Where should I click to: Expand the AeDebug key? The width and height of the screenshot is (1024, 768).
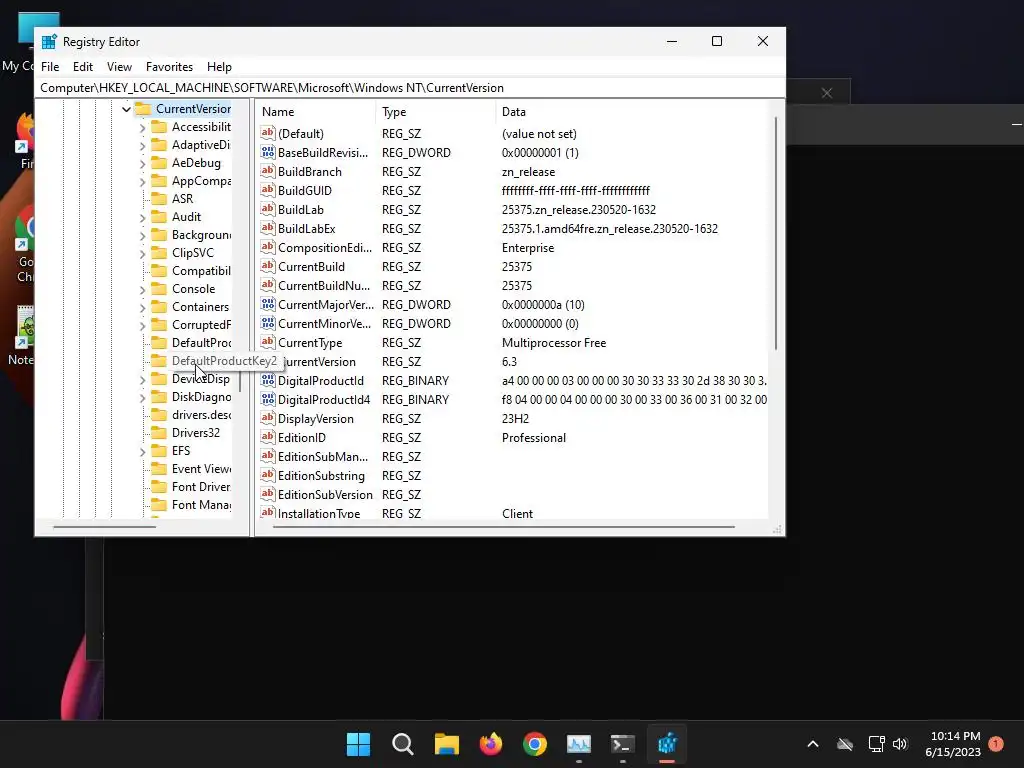(142, 163)
